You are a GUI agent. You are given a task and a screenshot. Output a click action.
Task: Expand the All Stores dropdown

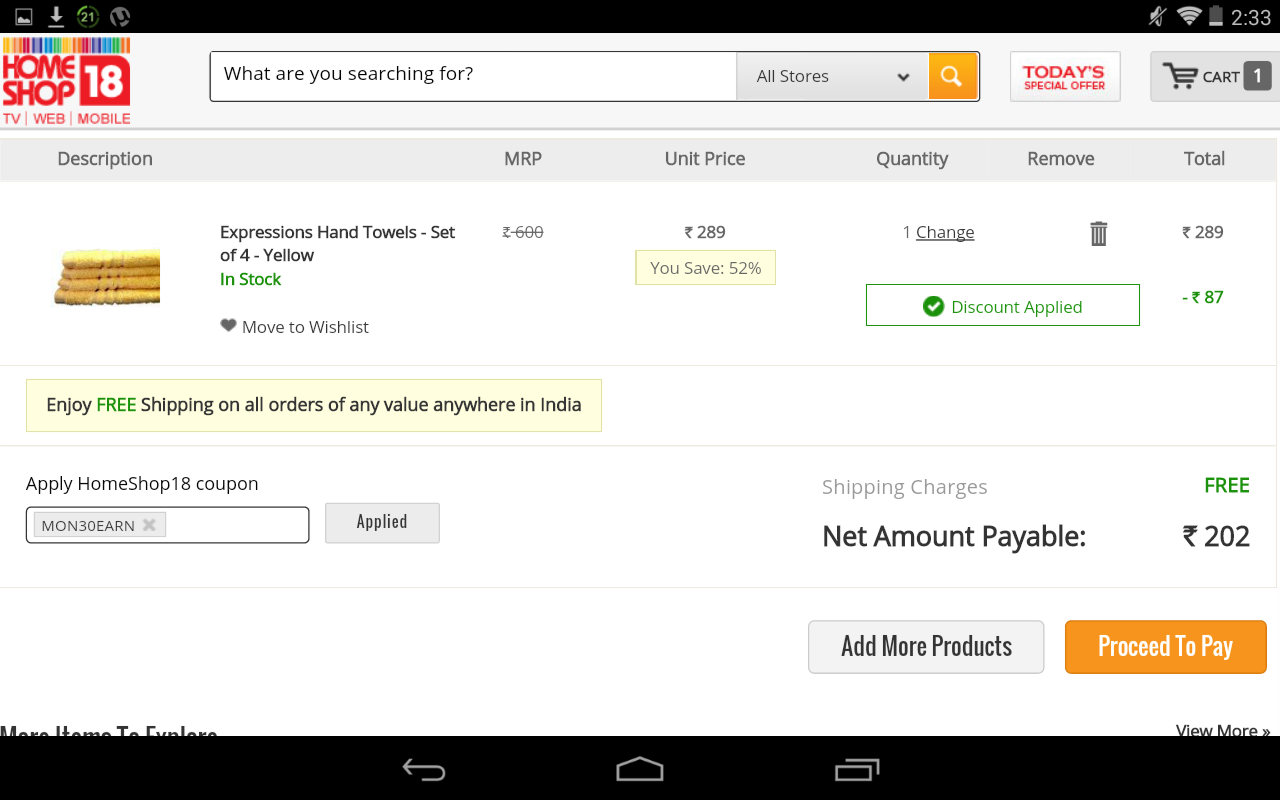832,76
